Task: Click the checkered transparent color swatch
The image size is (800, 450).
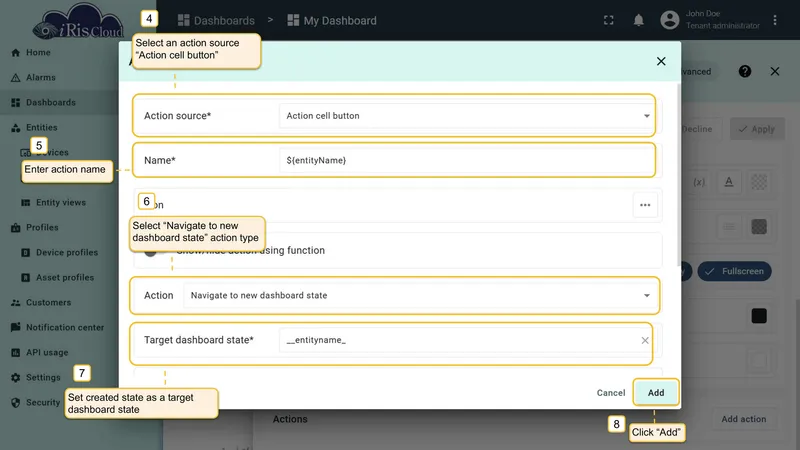Action: (x=759, y=182)
